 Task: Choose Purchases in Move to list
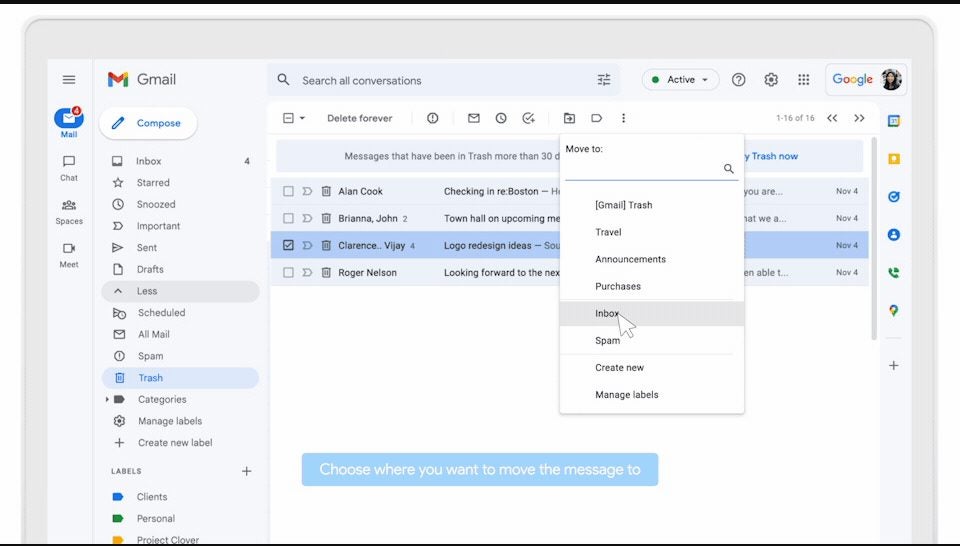click(x=652, y=286)
